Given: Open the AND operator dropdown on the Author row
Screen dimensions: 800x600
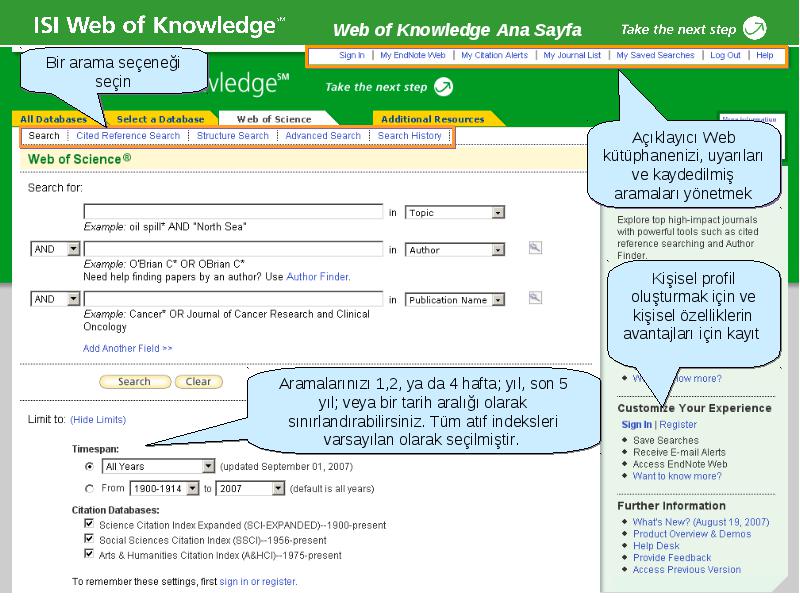Looking at the screenshot, I should [56, 249].
